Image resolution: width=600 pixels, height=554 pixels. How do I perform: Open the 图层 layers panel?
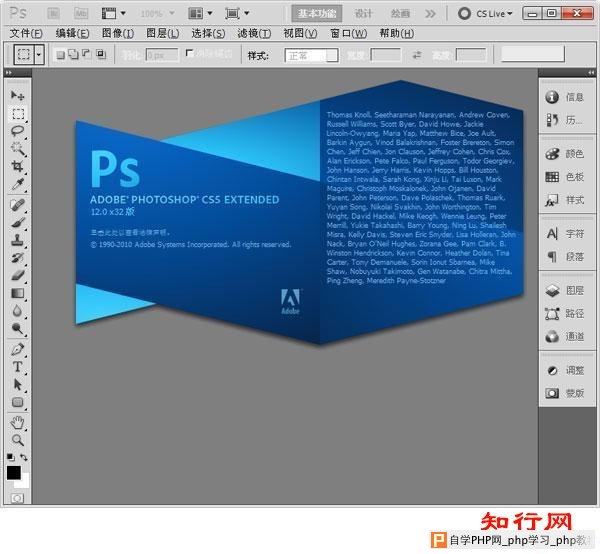565,290
